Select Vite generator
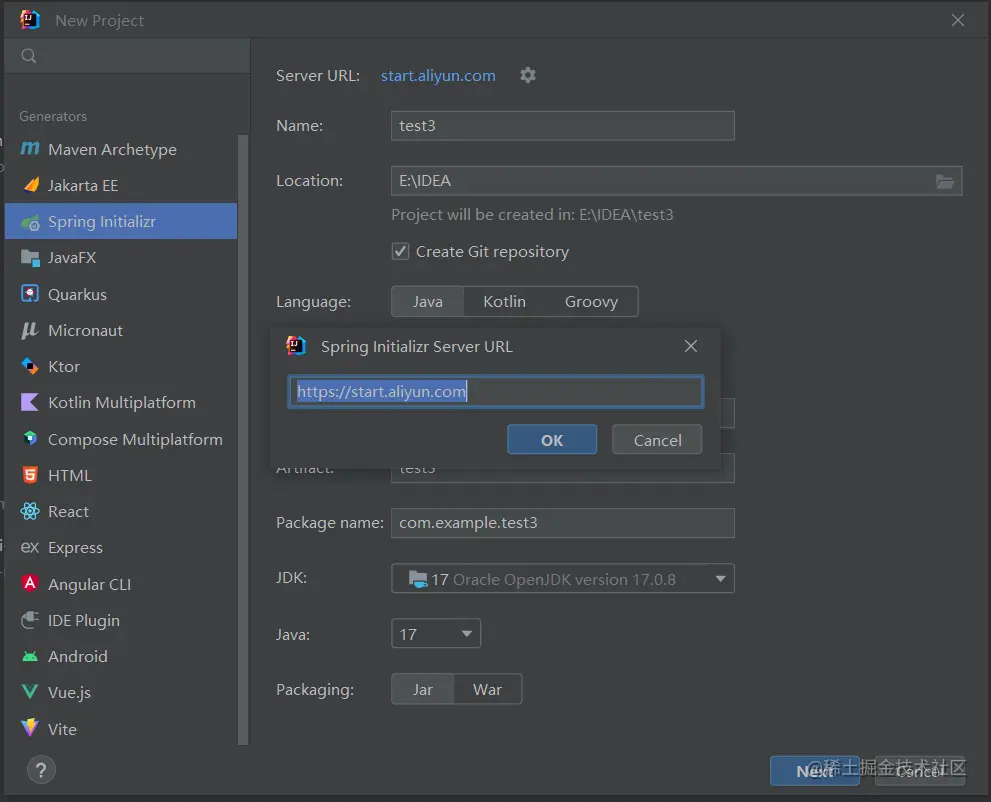The width and height of the screenshot is (991, 802). (x=121, y=728)
